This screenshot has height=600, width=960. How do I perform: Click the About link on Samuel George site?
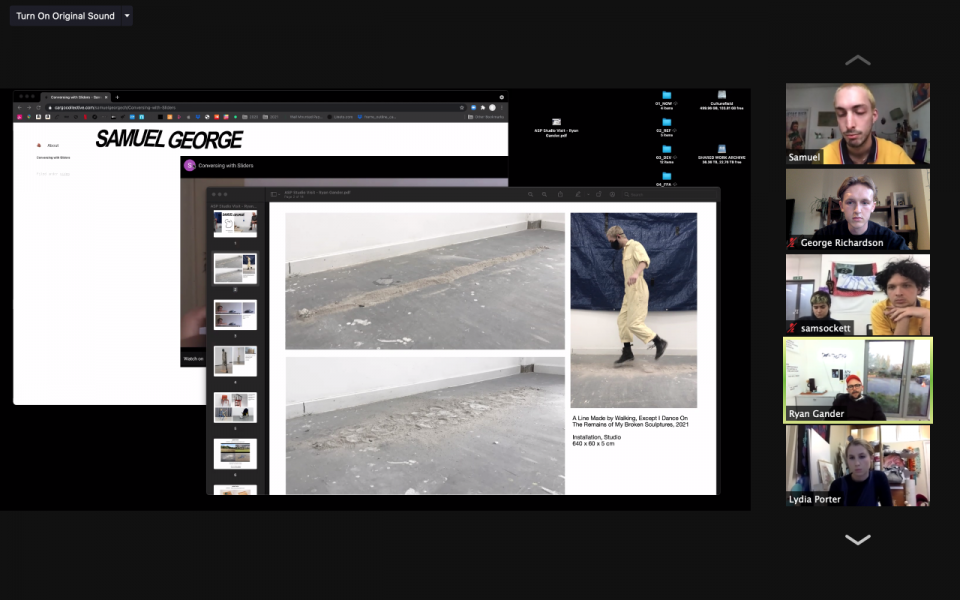point(53,146)
